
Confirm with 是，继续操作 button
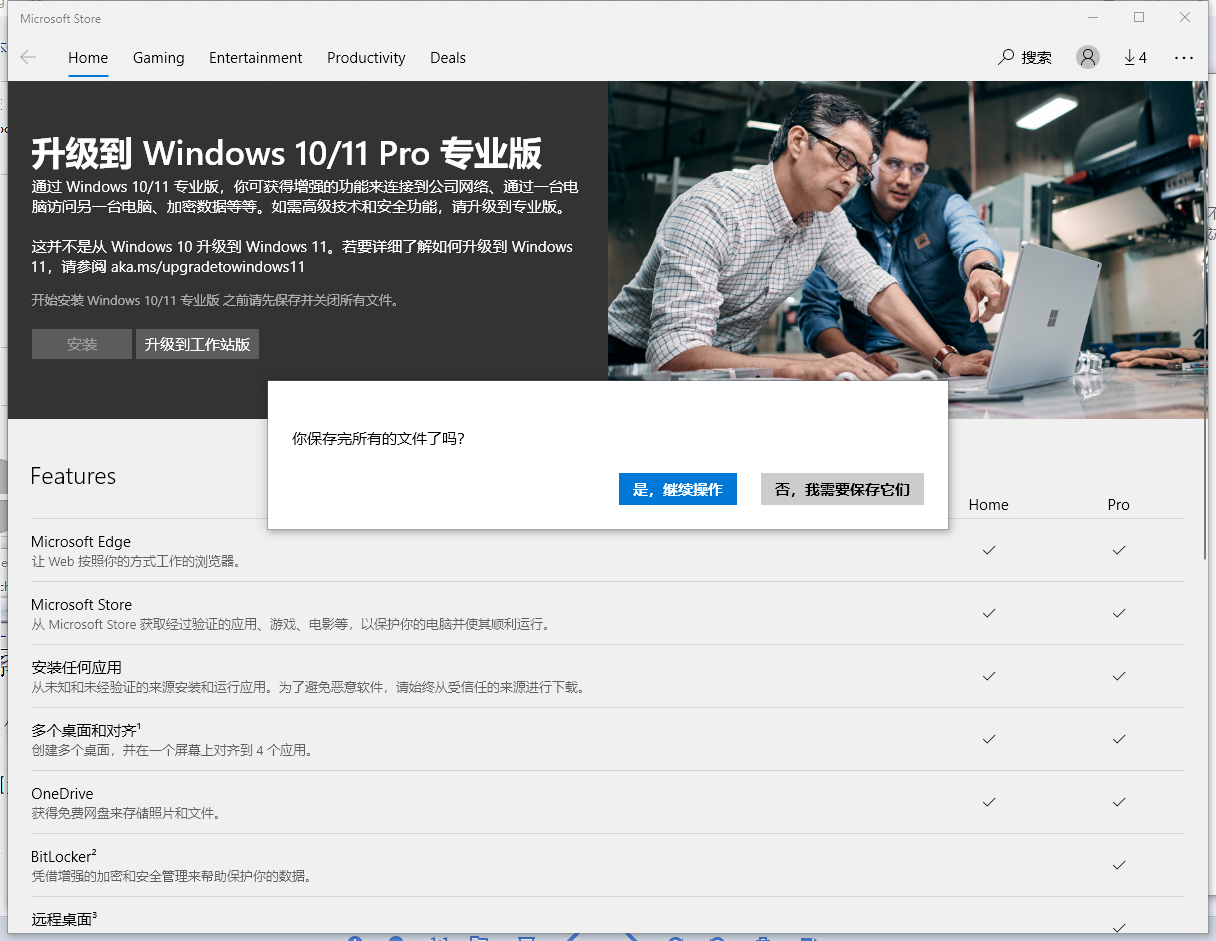pos(677,489)
